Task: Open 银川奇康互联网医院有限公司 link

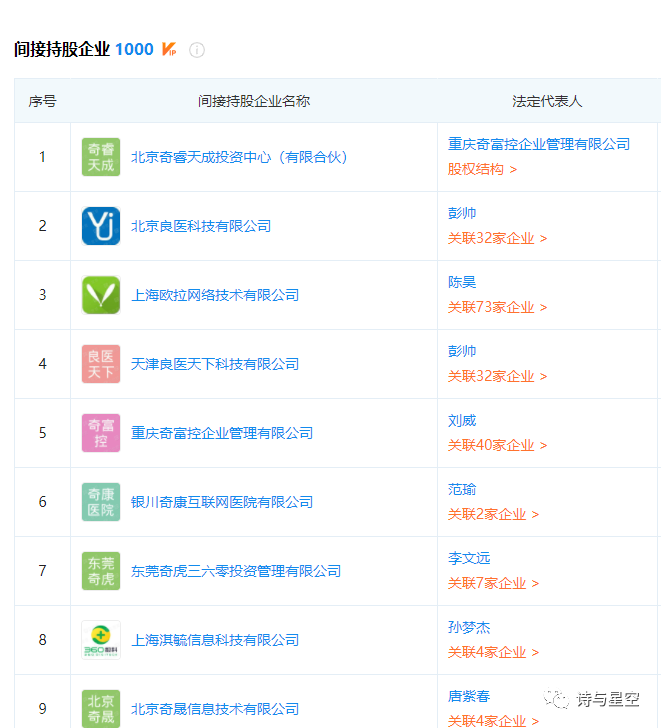Action: pyautogui.click(x=222, y=502)
